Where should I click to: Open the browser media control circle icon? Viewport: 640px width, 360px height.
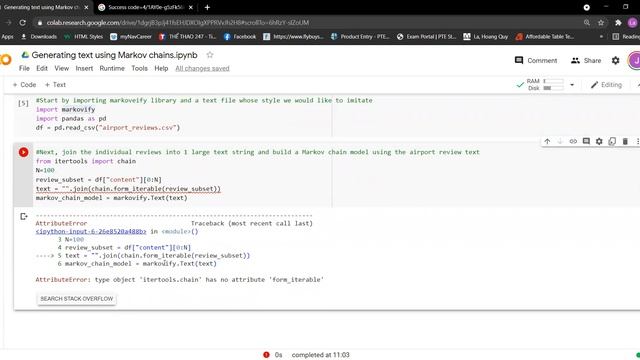(587, 7)
